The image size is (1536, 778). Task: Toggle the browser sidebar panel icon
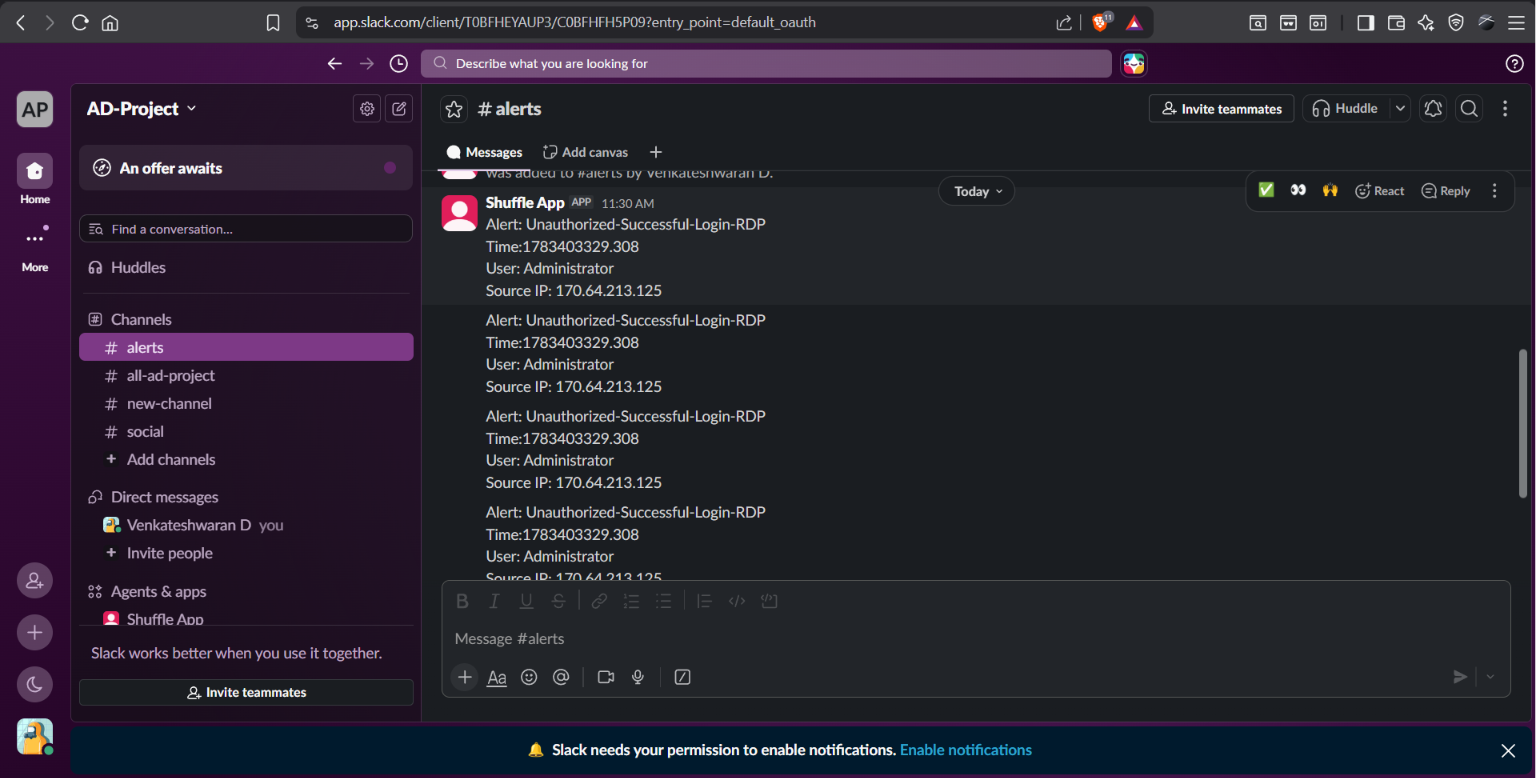pyautogui.click(x=1365, y=22)
